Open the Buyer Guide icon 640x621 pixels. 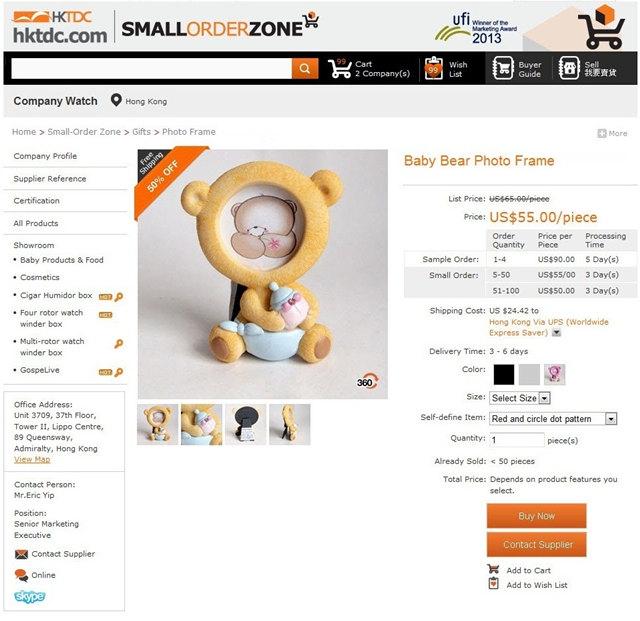coord(503,68)
